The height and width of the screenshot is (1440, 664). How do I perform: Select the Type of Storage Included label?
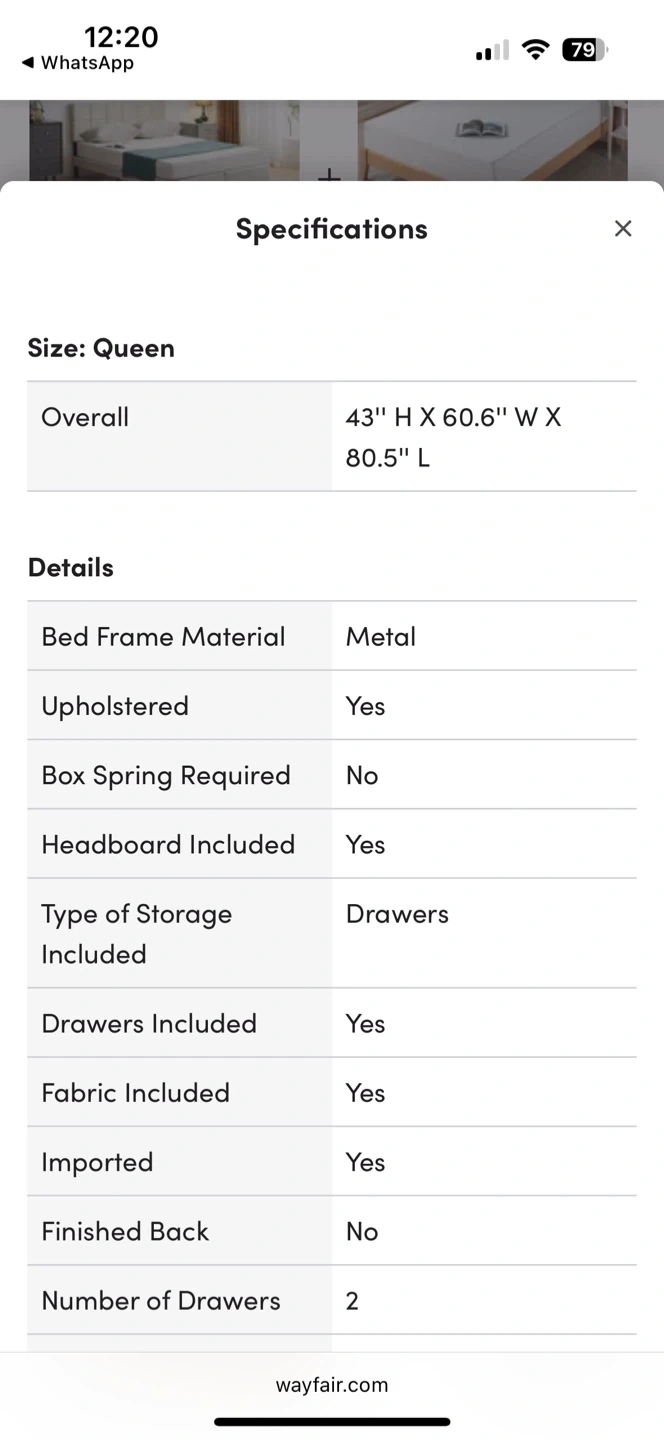136,933
